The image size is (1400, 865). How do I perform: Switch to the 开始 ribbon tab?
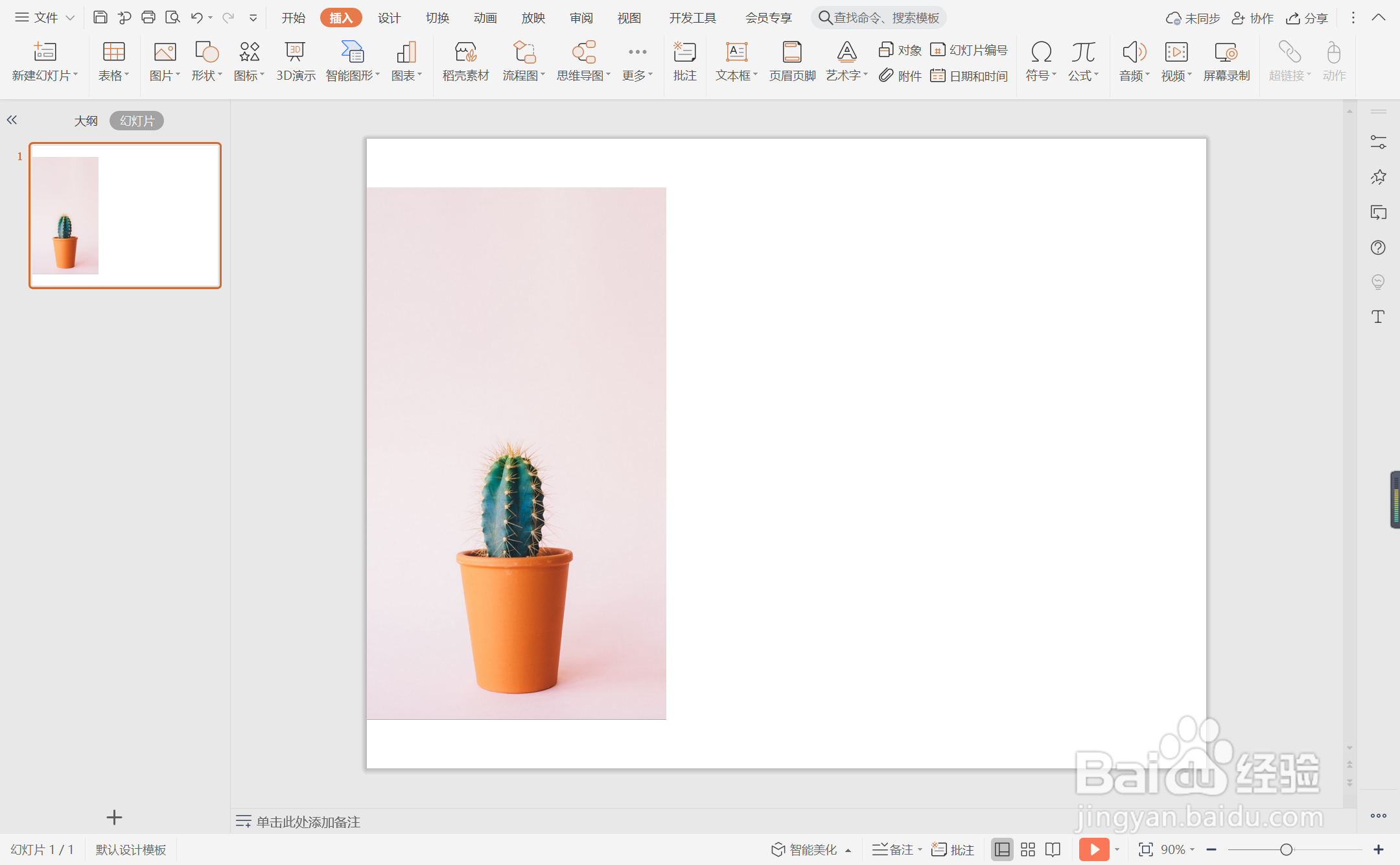click(x=293, y=18)
